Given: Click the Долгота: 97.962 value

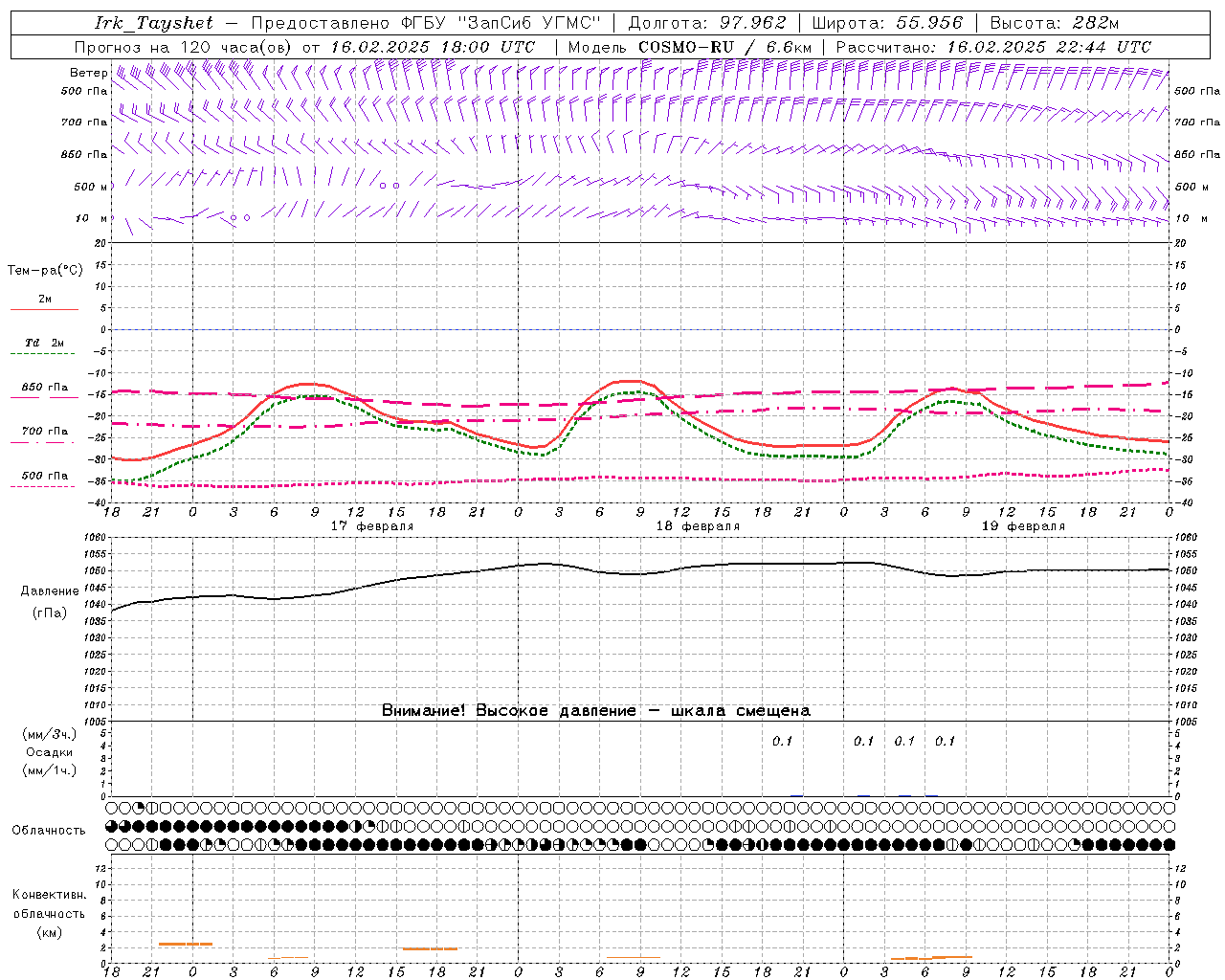Looking at the screenshot, I should pos(706,23).
